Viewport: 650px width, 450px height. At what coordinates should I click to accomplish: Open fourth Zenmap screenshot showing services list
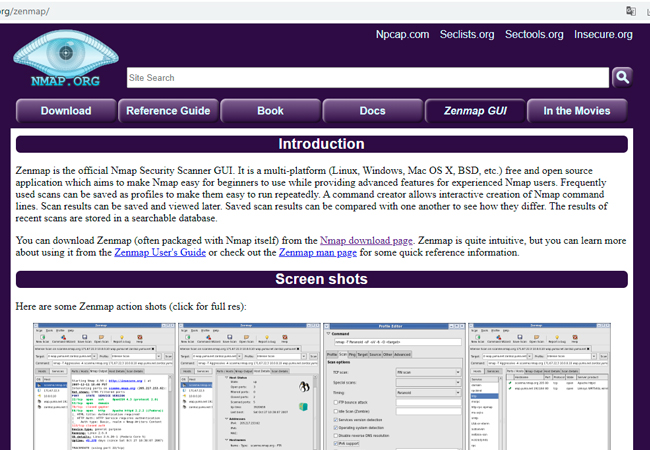tap(539, 386)
